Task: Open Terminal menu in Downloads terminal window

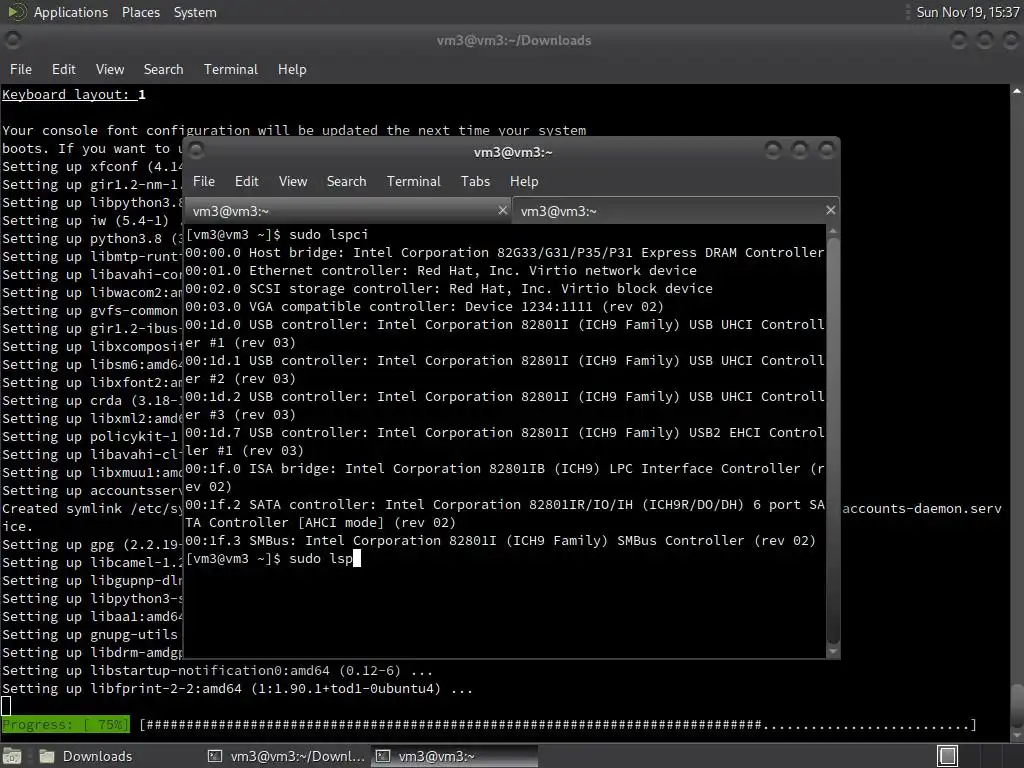Action: point(231,69)
